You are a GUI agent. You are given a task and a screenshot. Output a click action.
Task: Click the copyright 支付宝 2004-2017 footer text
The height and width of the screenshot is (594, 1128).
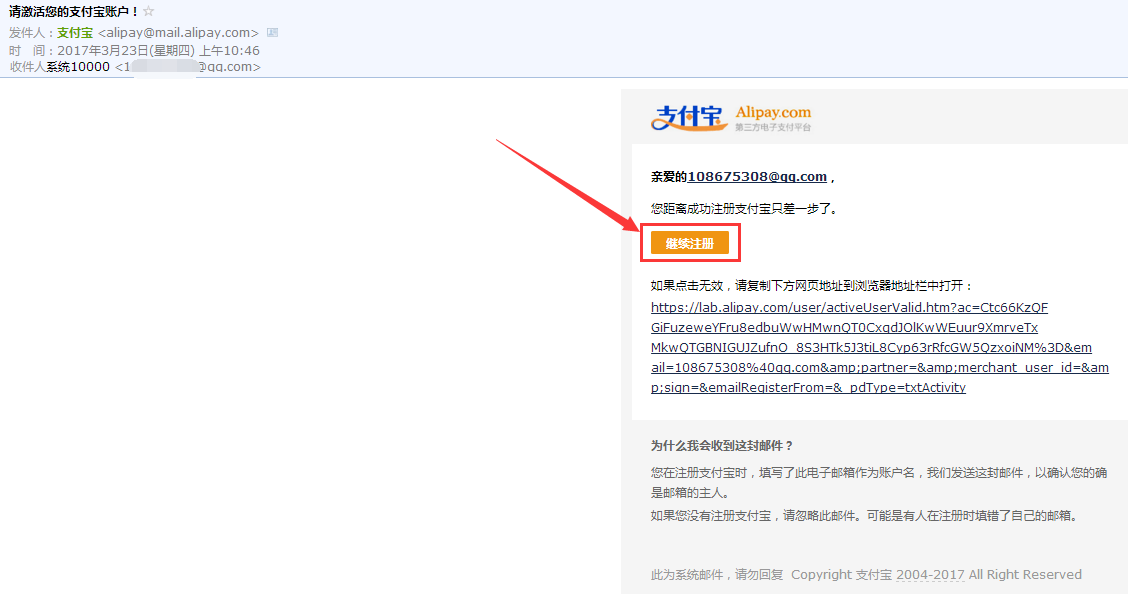(936, 575)
